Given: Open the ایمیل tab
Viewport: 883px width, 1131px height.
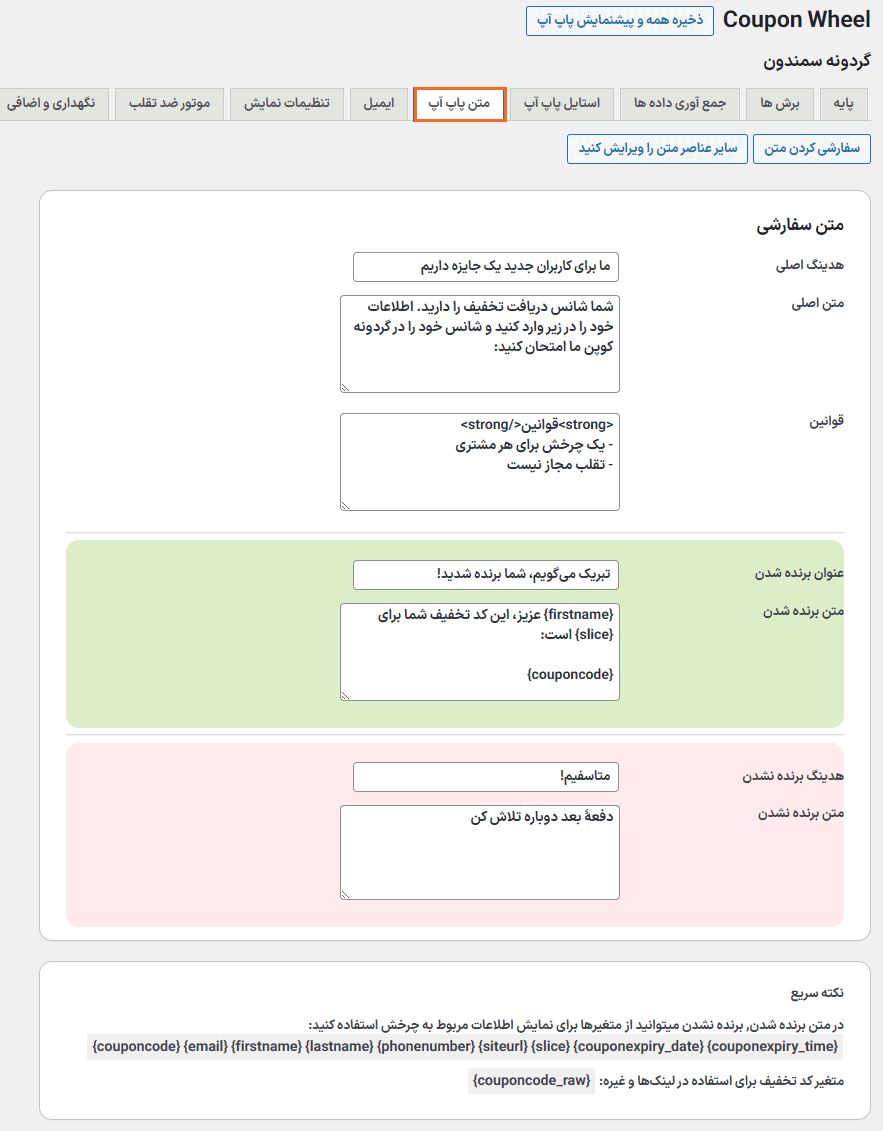Looking at the screenshot, I should tap(379, 104).
